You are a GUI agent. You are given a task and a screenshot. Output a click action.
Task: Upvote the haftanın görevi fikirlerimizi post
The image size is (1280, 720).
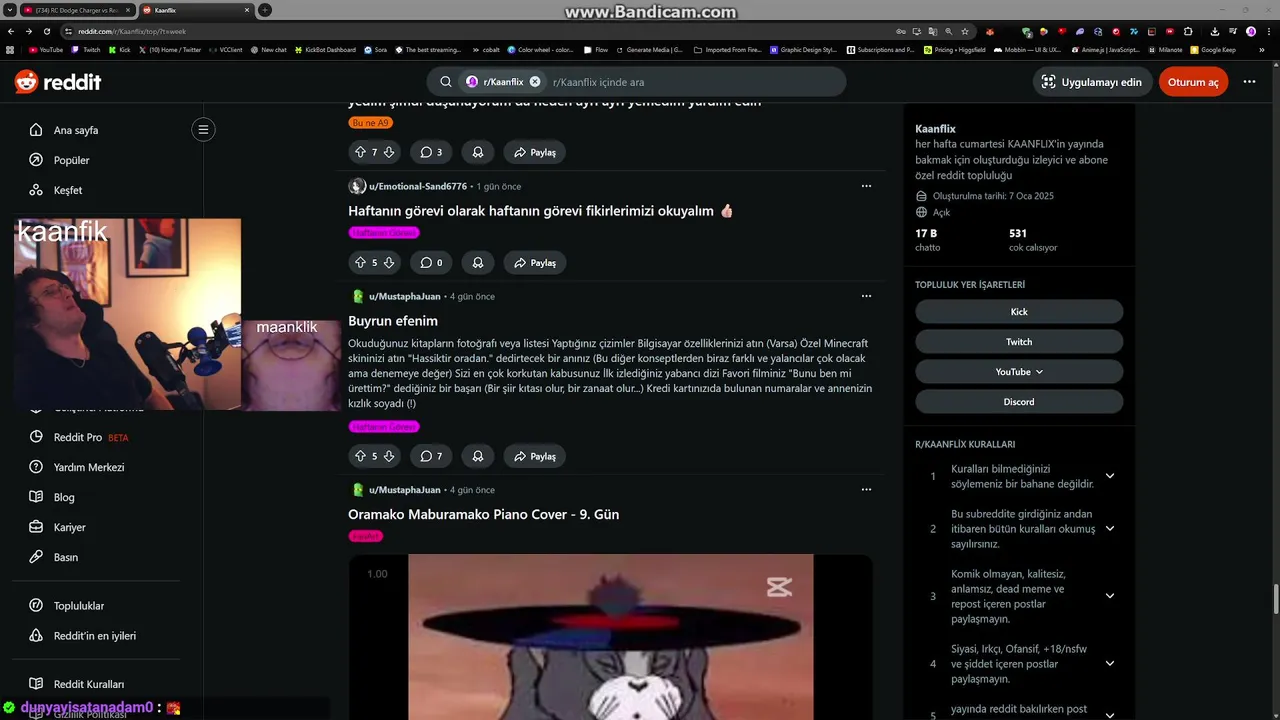pos(360,262)
